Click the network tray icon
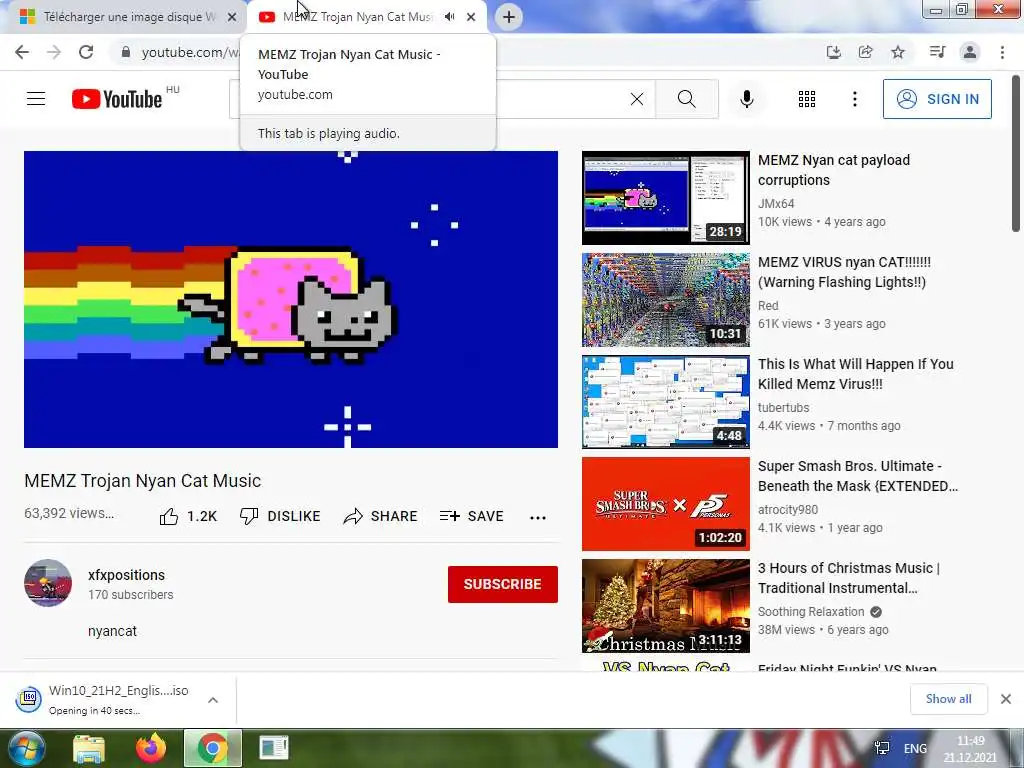The width and height of the screenshot is (1024, 768). 882,748
